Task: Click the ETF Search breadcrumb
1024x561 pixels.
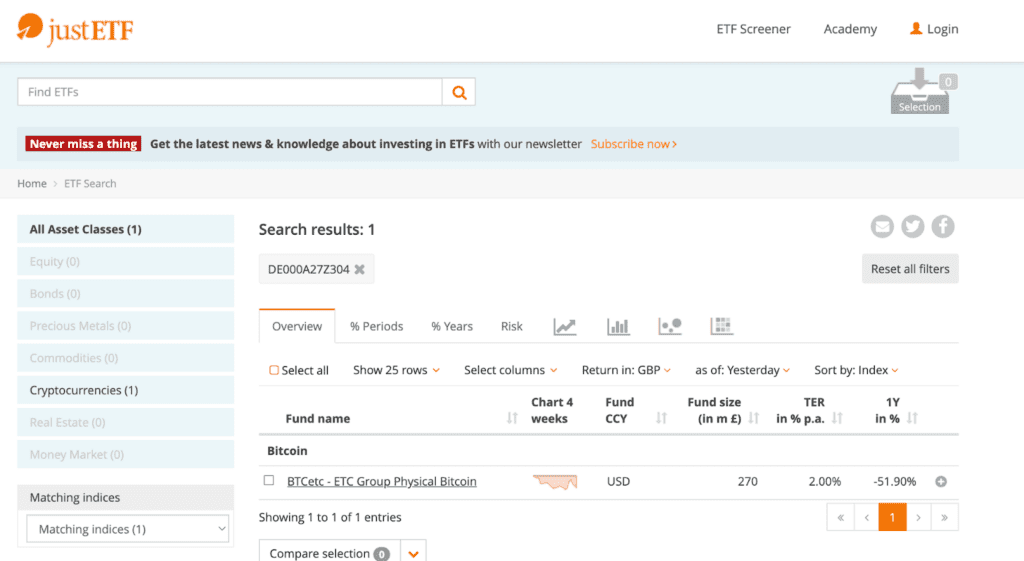Action: tap(90, 184)
